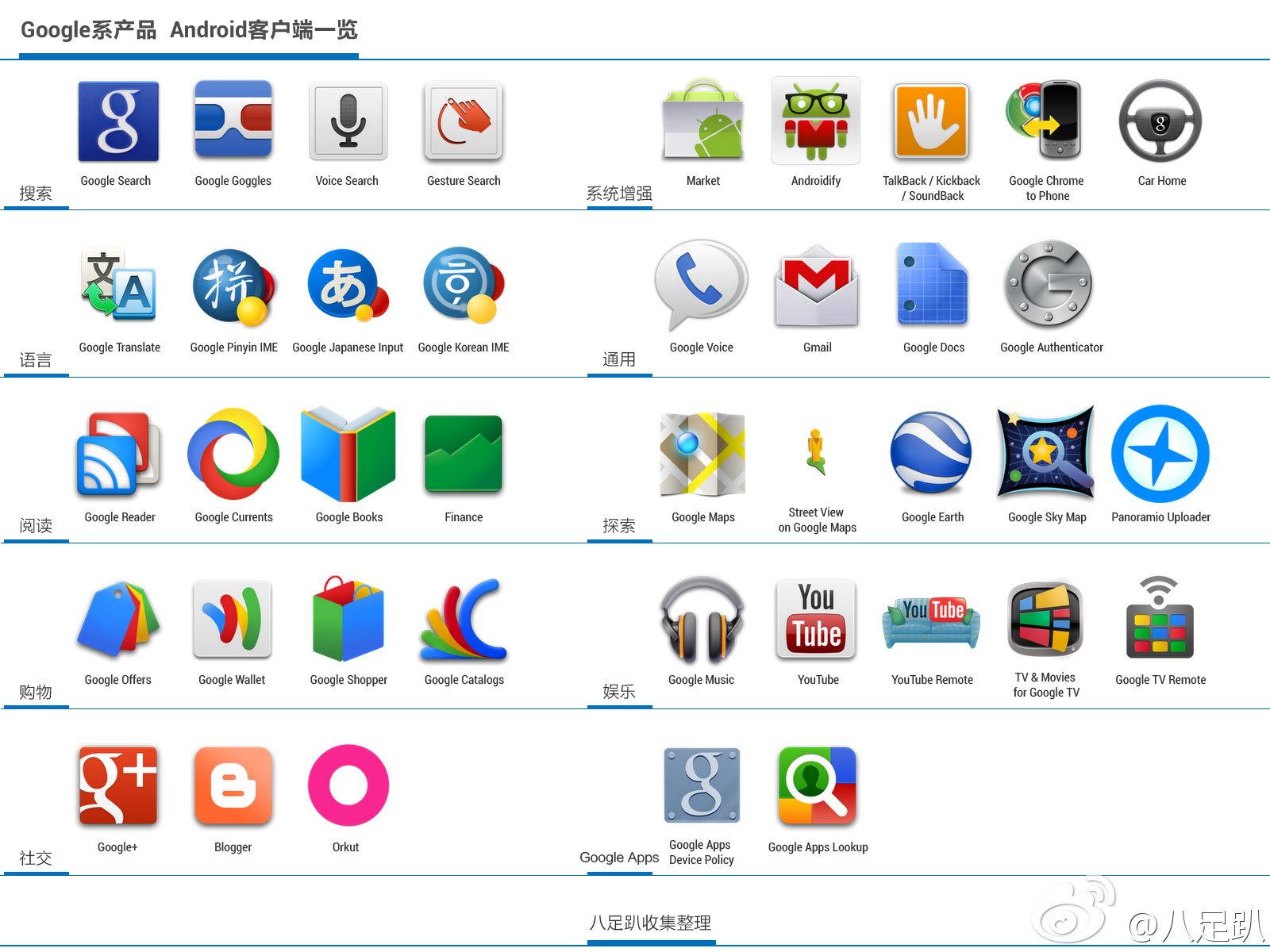The height and width of the screenshot is (952, 1270).
Task: Click the Gmail envelope icon
Action: (x=817, y=286)
